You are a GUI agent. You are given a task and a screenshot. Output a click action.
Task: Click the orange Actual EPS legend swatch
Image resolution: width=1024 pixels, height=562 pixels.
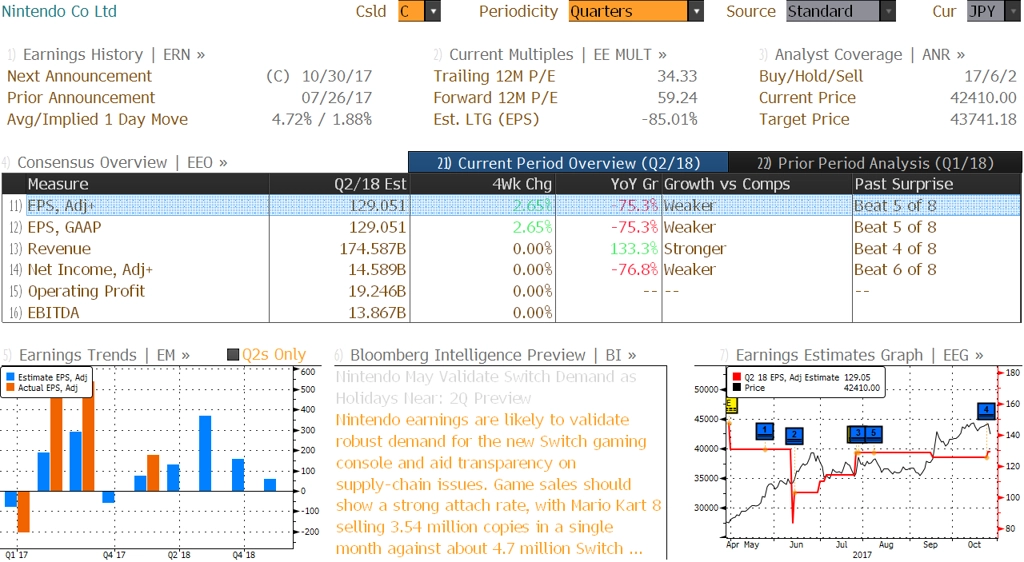click(x=10, y=388)
